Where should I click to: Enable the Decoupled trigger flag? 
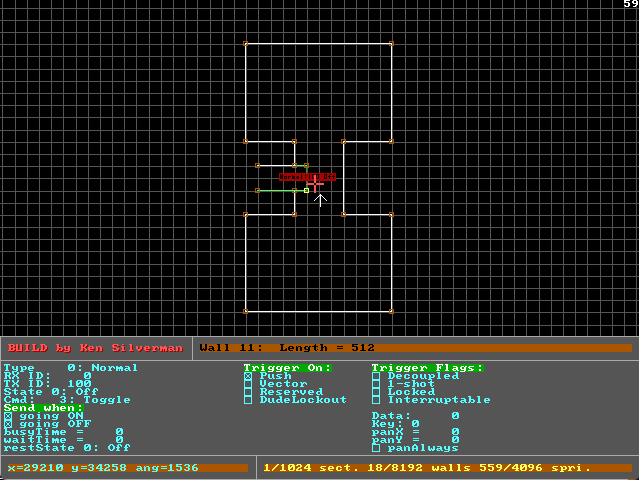(x=376, y=376)
